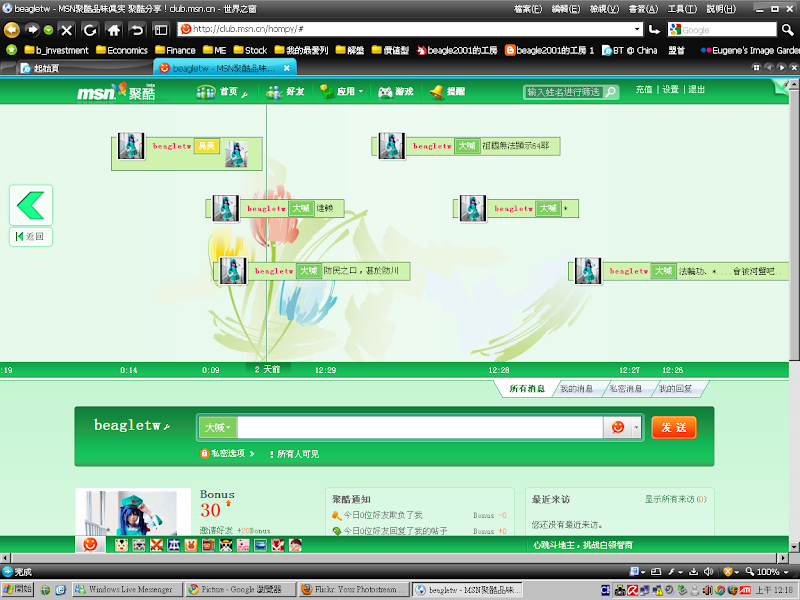Viewport: 800px width, 600px height.
Task: Open the 檔案(F) menu
Action: pyautogui.click(x=528, y=9)
